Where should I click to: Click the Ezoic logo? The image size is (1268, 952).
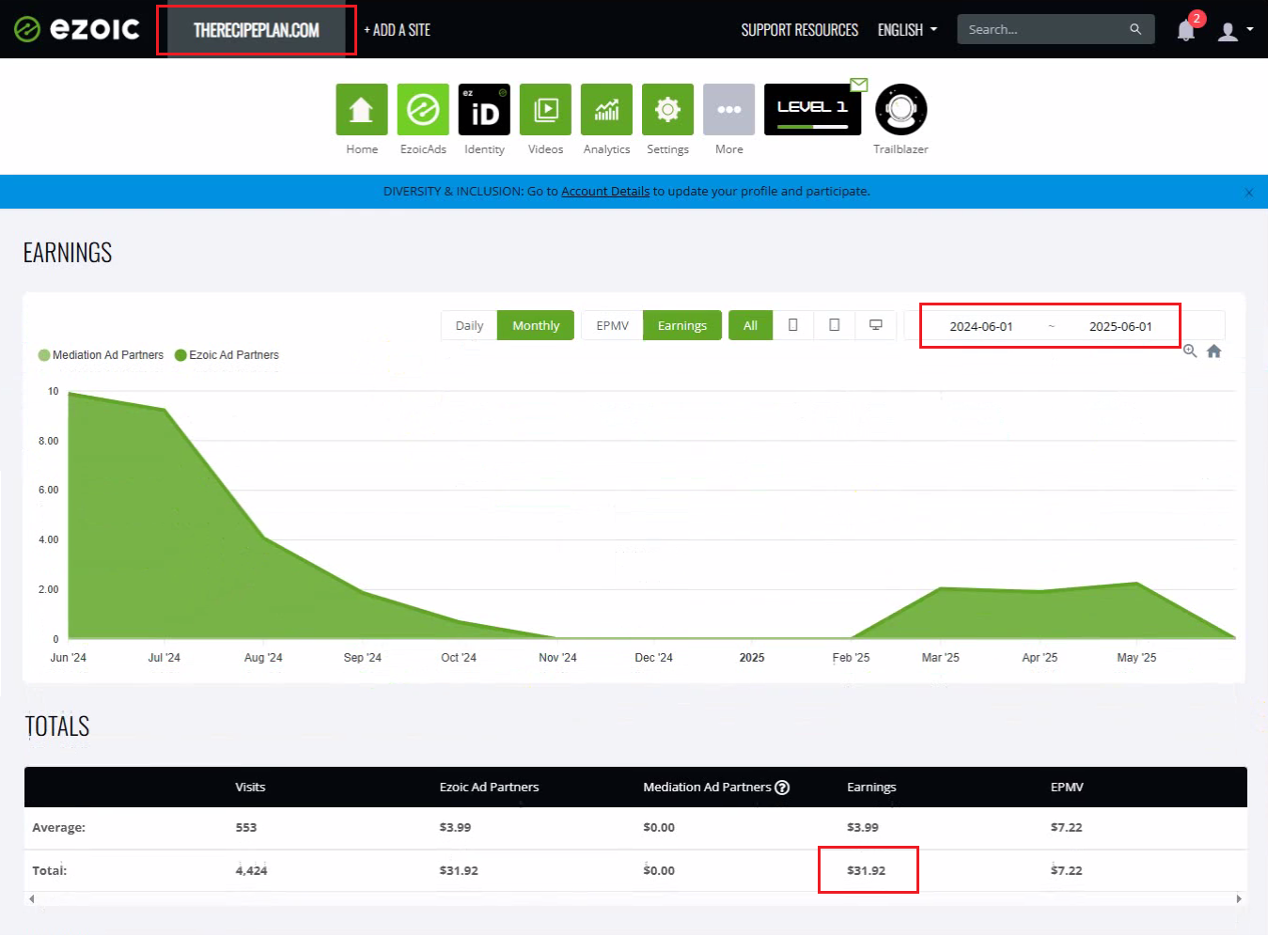click(x=77, y=29)
